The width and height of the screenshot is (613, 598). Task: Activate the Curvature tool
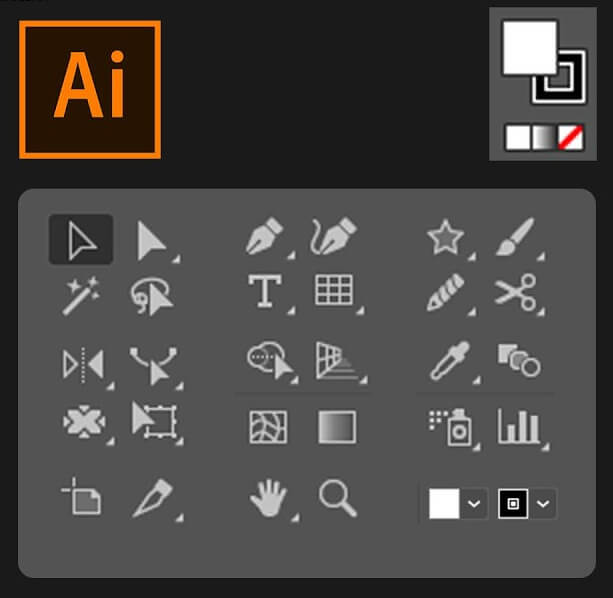(x=333, y=238)
